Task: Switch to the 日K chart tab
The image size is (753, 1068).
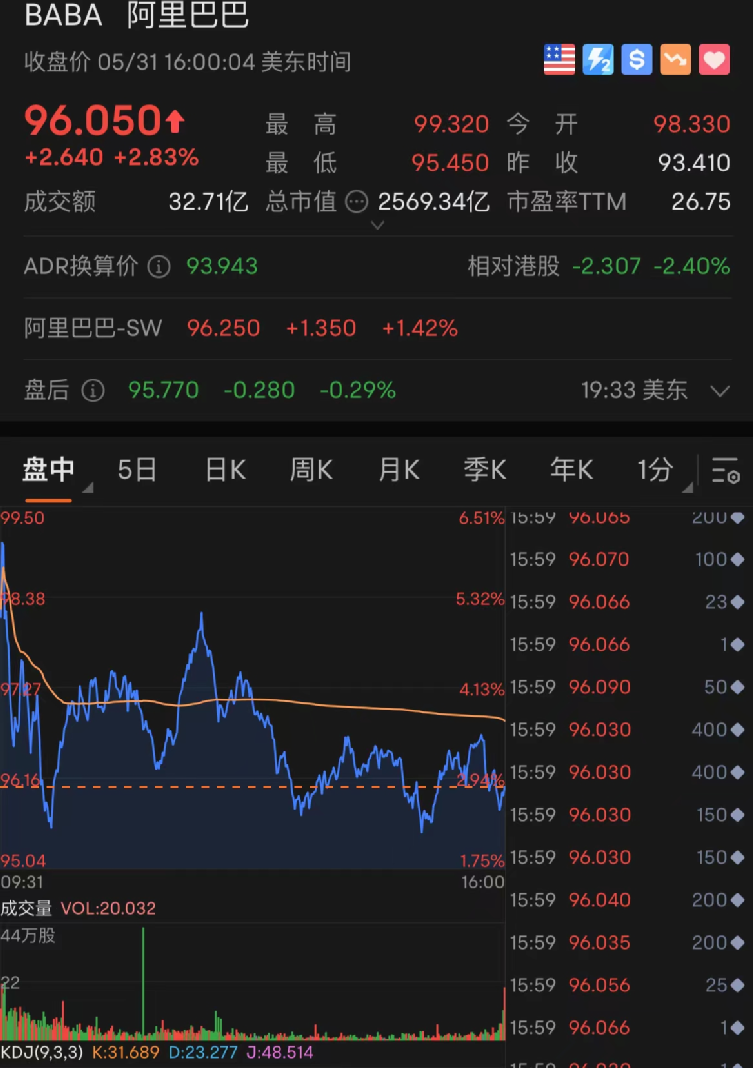Action: click(x=225, y=470)
